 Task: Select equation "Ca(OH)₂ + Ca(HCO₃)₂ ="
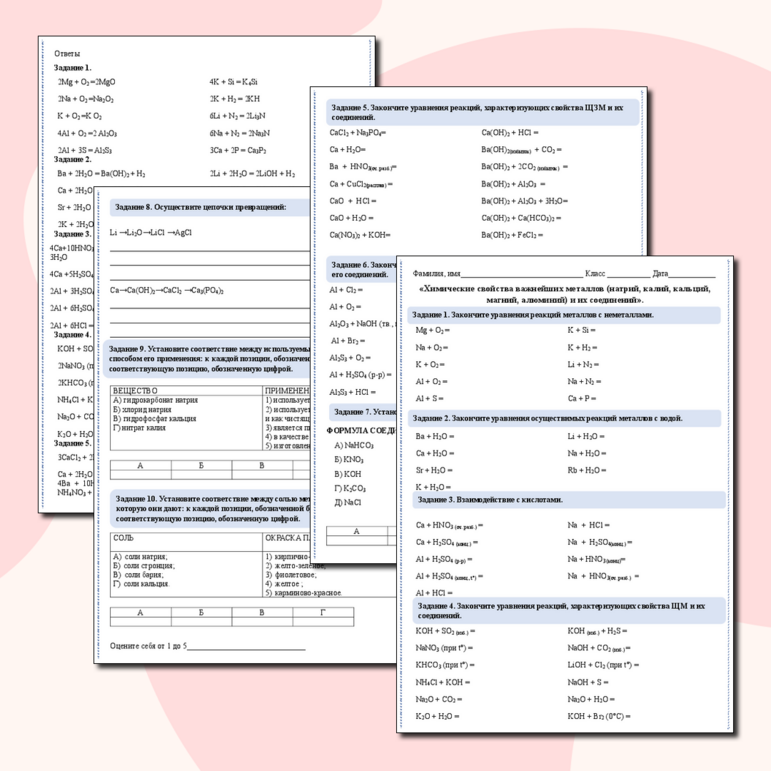coord(521,218)
